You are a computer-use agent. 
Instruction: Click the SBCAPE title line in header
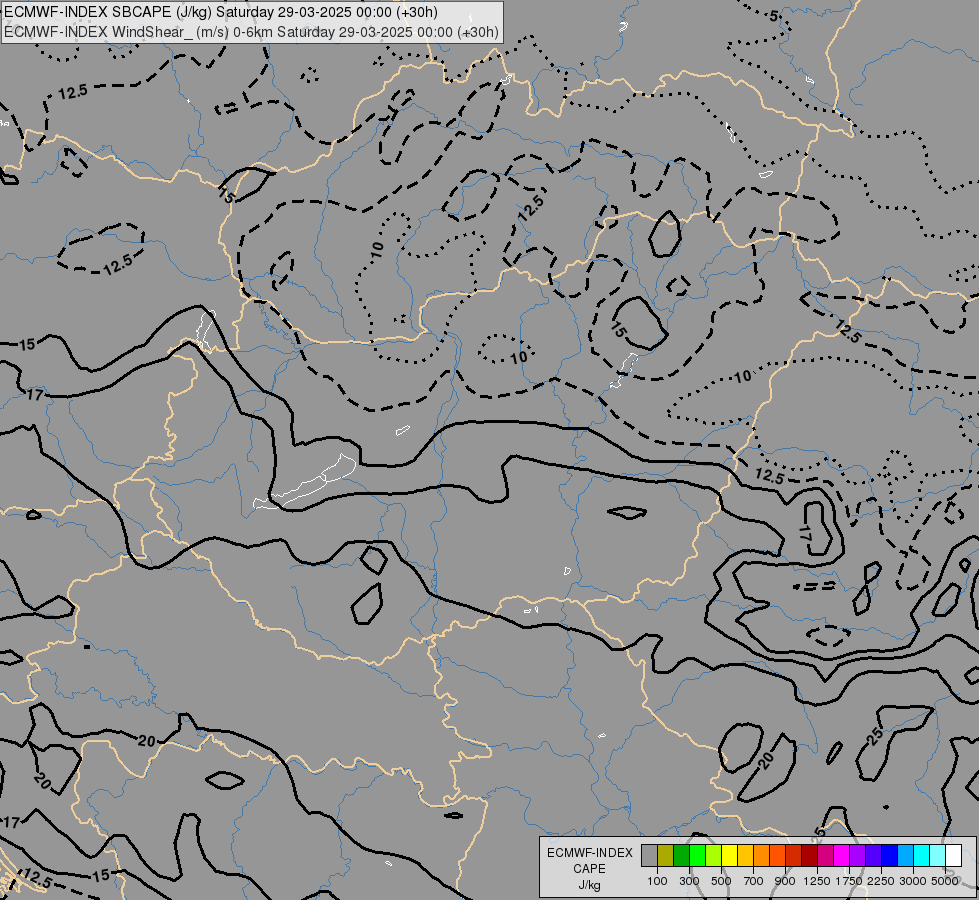pos(220,12)
